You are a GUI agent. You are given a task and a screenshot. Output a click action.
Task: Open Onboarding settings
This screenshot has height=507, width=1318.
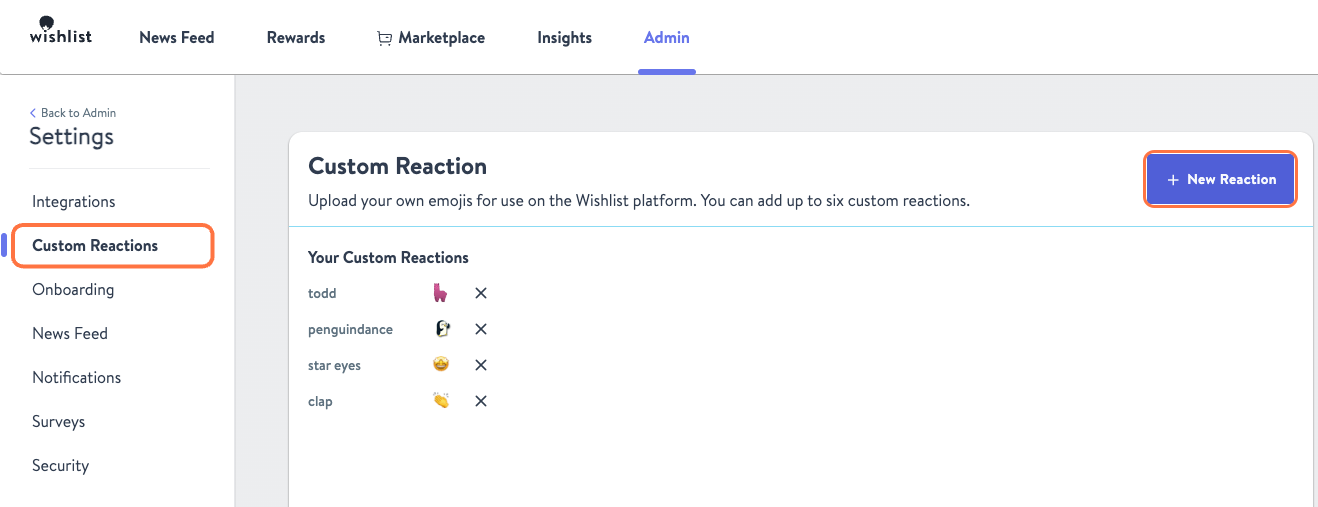coord(73,289)
